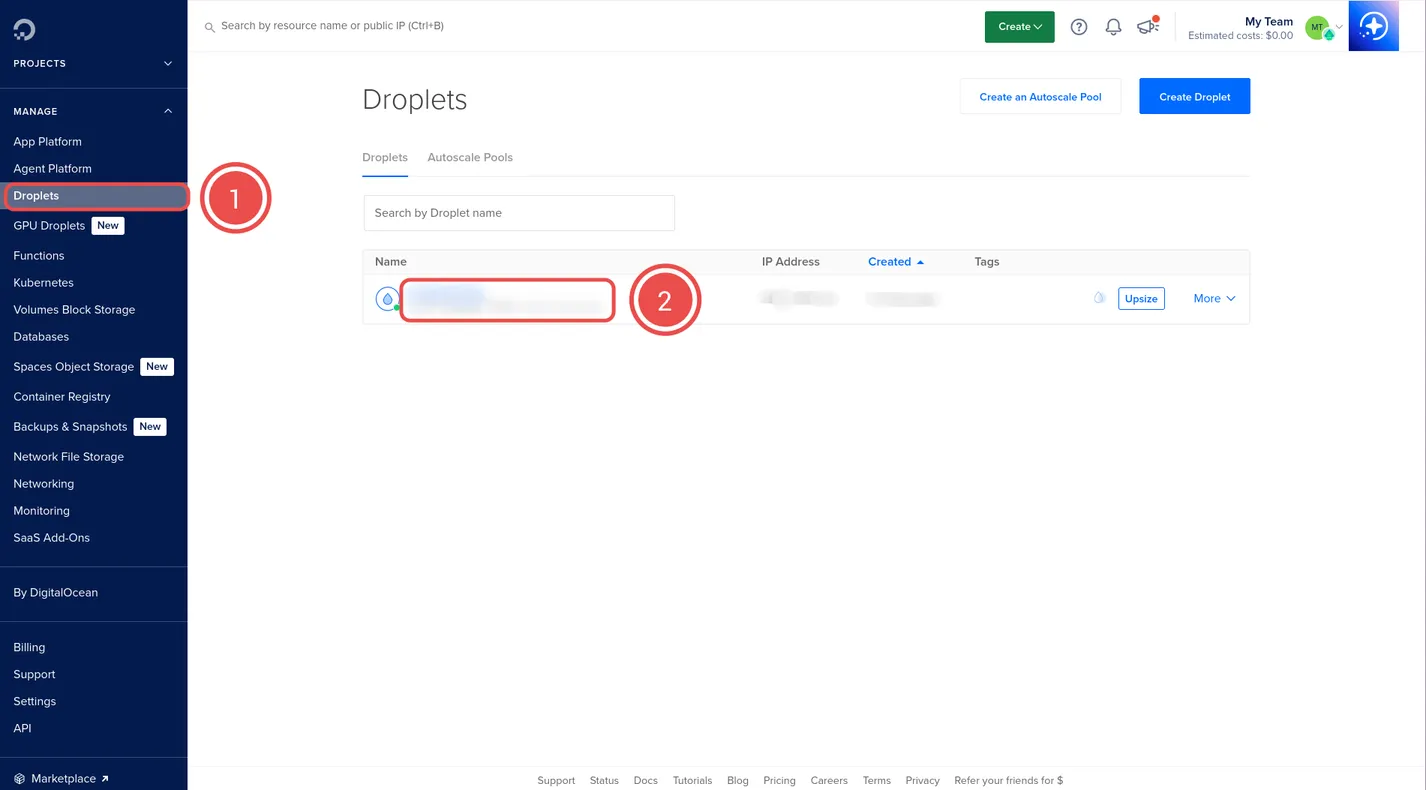Click the sparkle assistant icon in corner
1426x790 pixels.
click(x=1373, y=26)
